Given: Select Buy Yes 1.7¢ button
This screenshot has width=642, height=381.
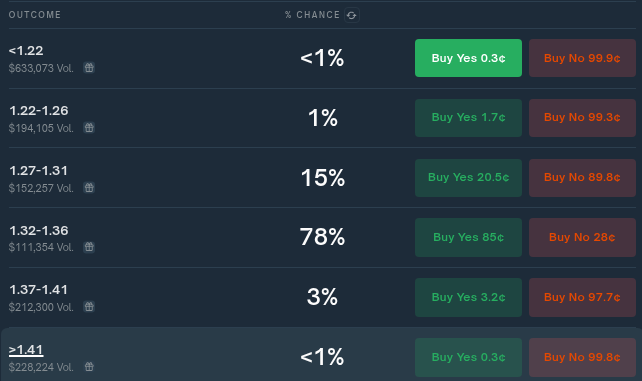Looking at the screenshot, I should coord(468,118).
